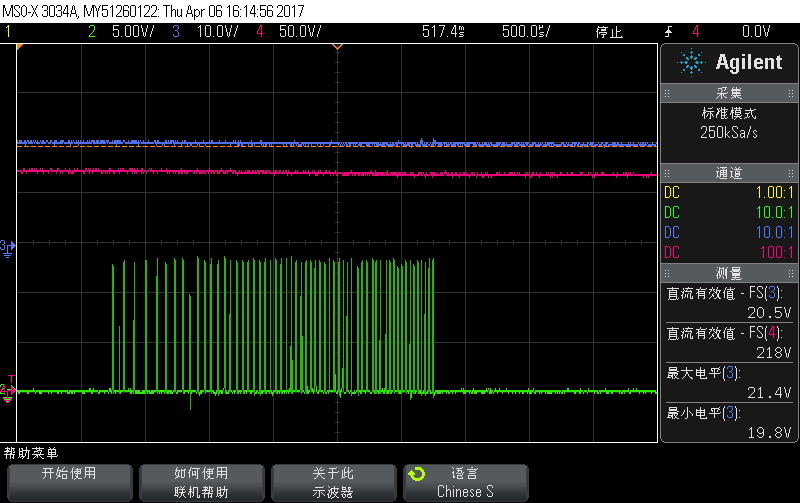Open the 如何使用联机帮助 softkey
This screenshot has width=800, height=503.
point(202,482)
